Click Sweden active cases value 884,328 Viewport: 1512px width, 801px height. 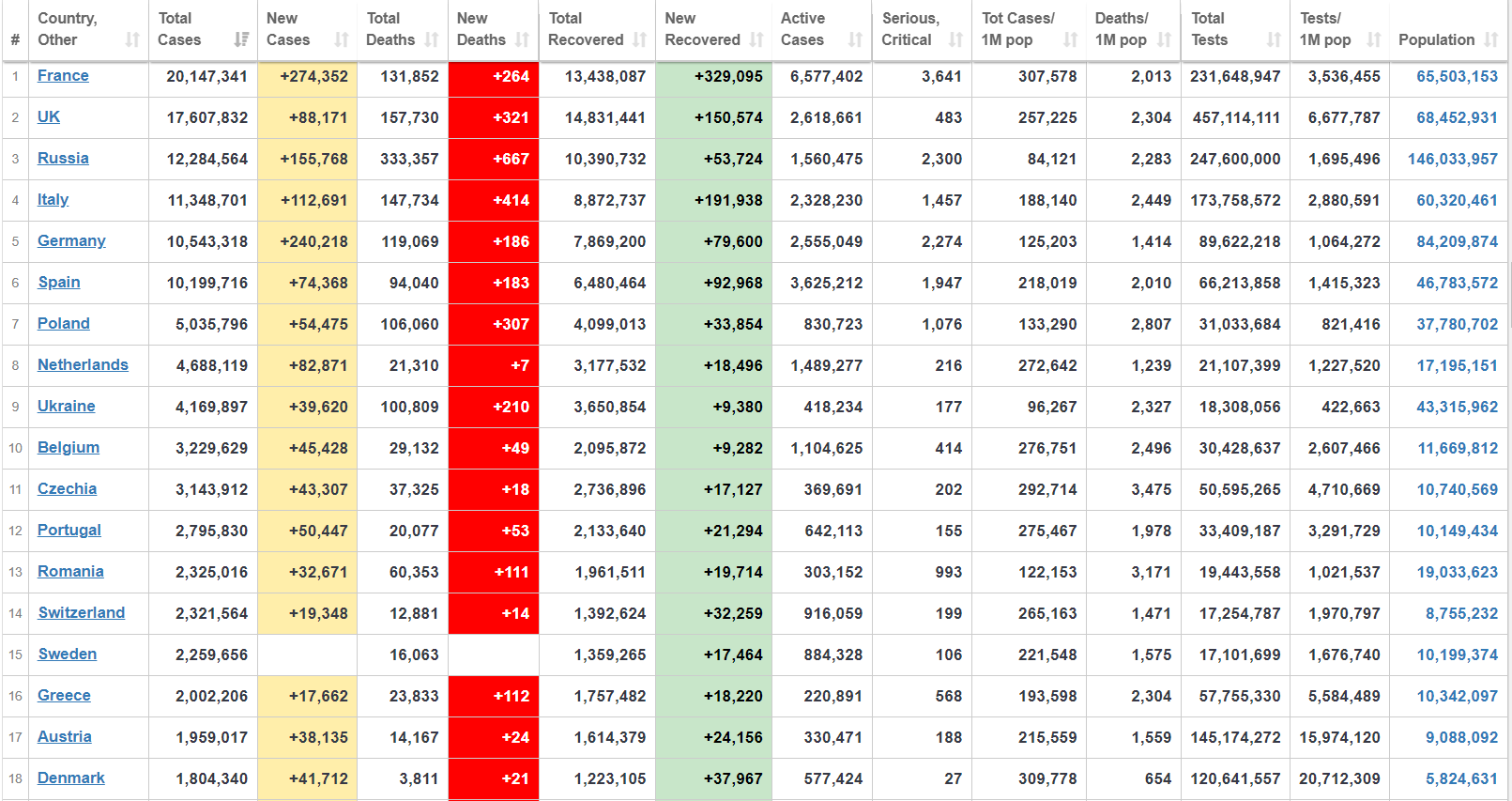coord(833,655)
